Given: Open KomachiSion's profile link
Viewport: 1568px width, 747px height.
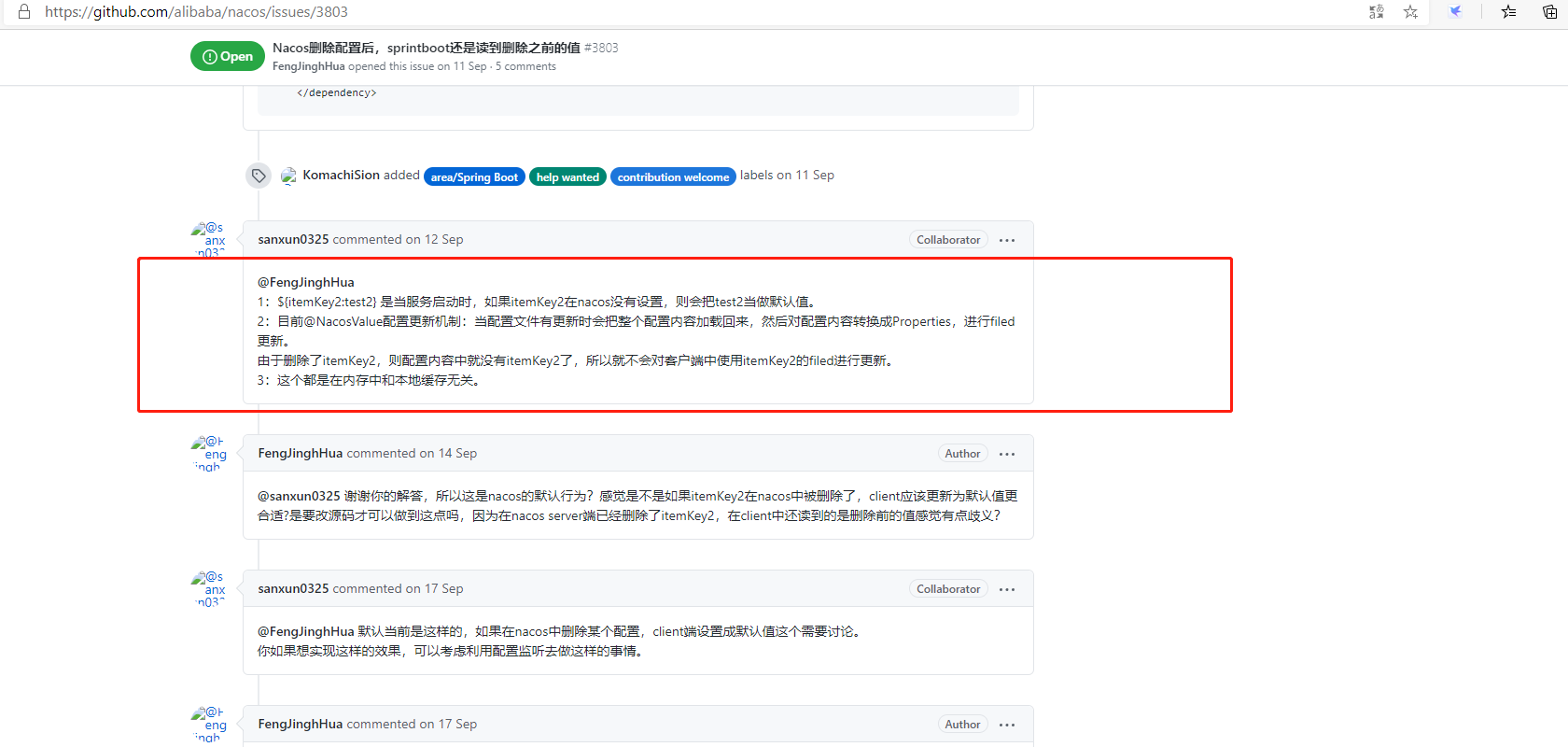Looking at the screenshot, I should pyautogui.click(x=341, y=175).
